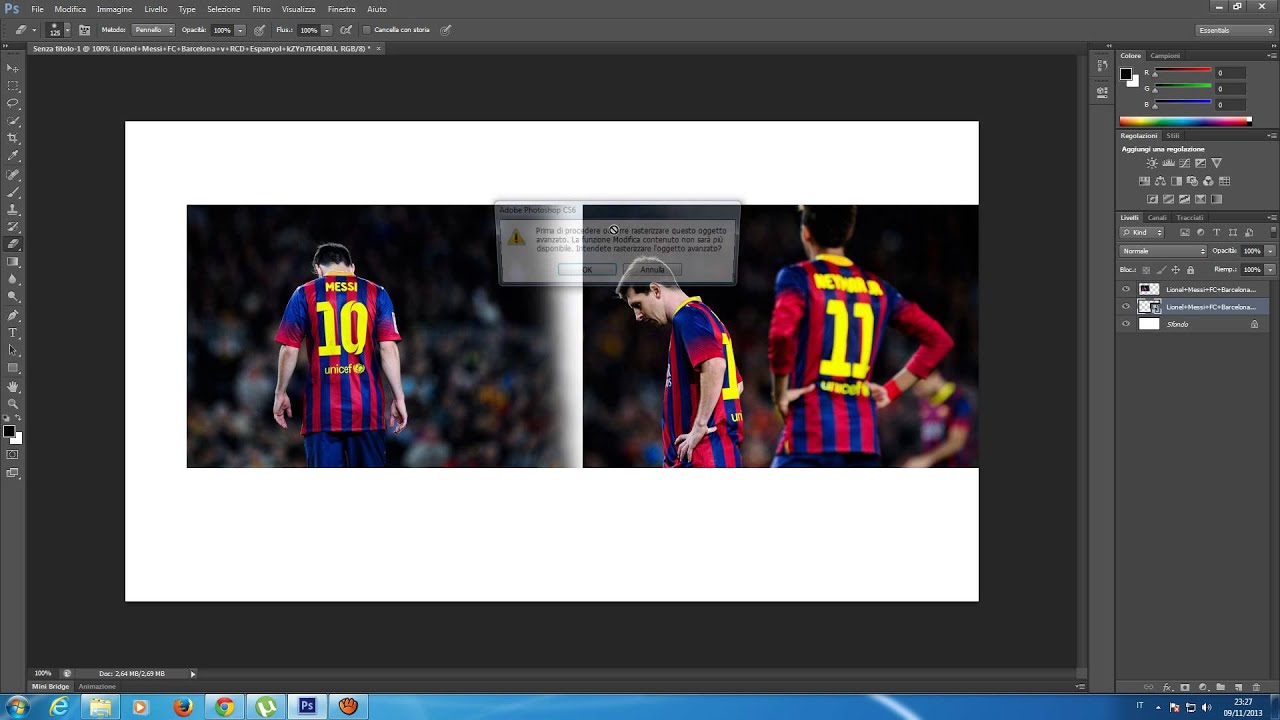Screen dimensions: 1280x720
Task: Open Photoshop from the Windows taskbar
Action: [307, 707]
